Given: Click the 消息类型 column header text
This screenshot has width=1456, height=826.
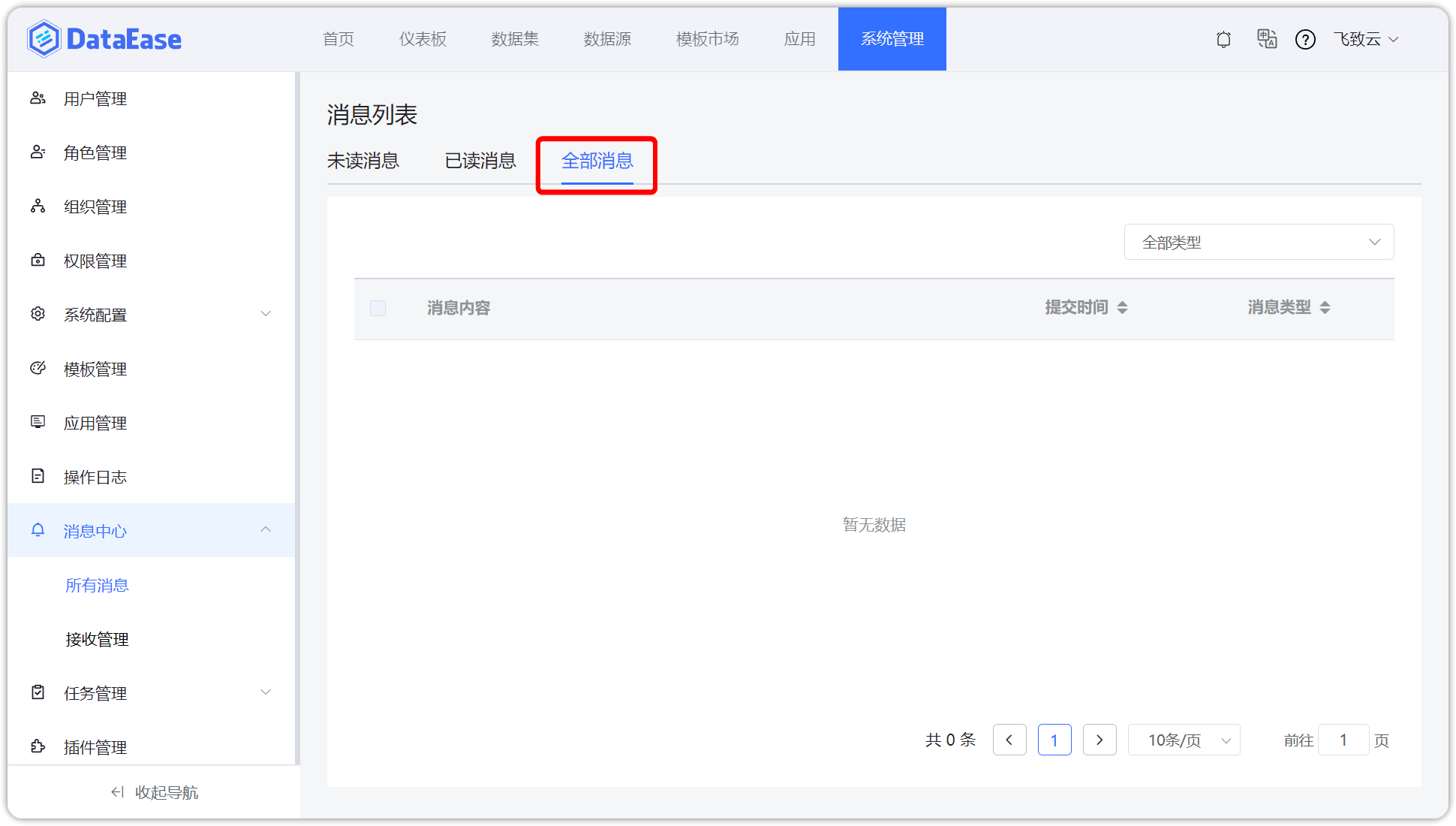Looking at the screenshot, I should point(1279,308).
